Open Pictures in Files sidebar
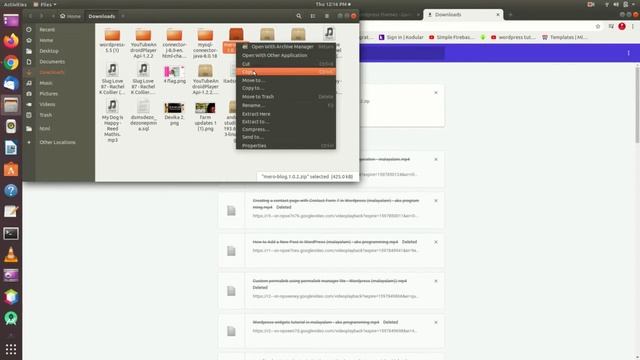 (x=49, y=93)
